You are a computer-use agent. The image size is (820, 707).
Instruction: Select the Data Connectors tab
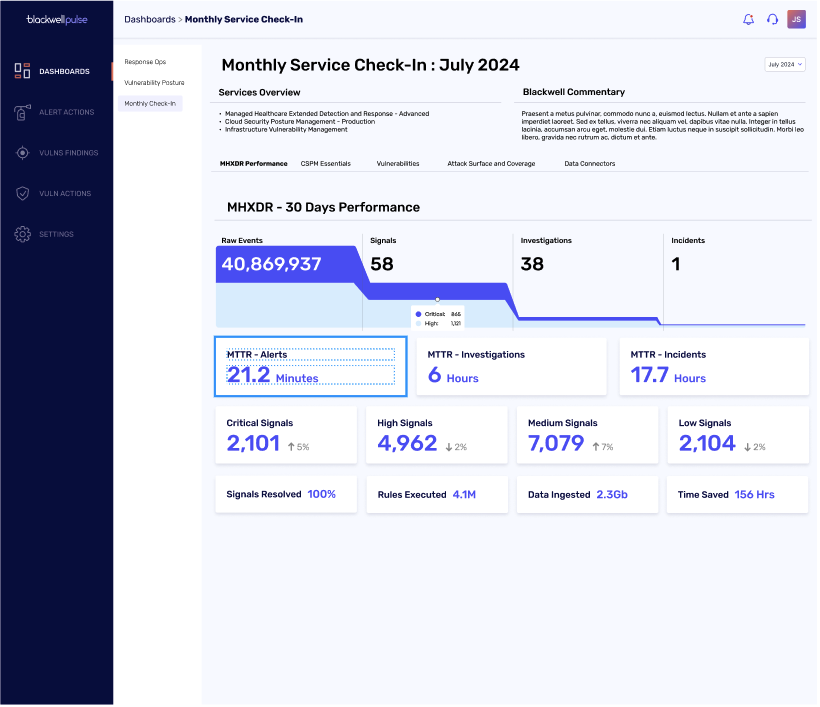coord(589,164)
